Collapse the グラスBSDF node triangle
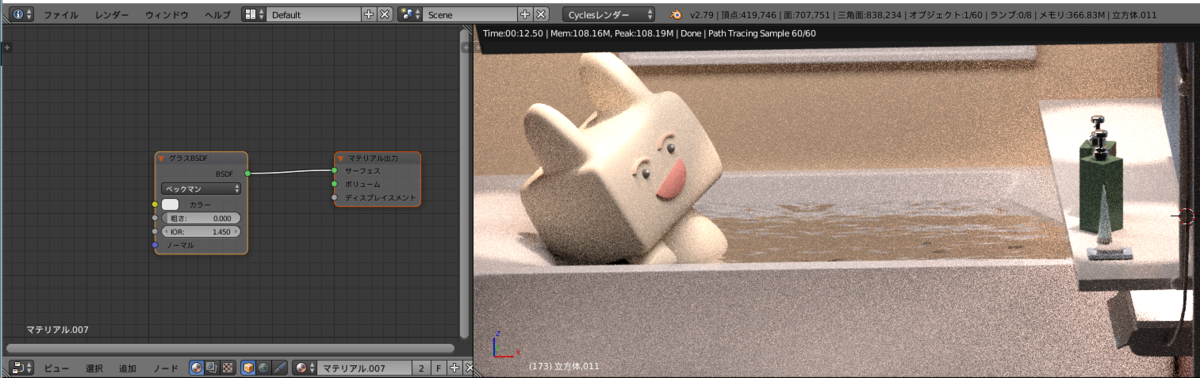Screen dimensions: 1200x378 (x=161, y=159)
